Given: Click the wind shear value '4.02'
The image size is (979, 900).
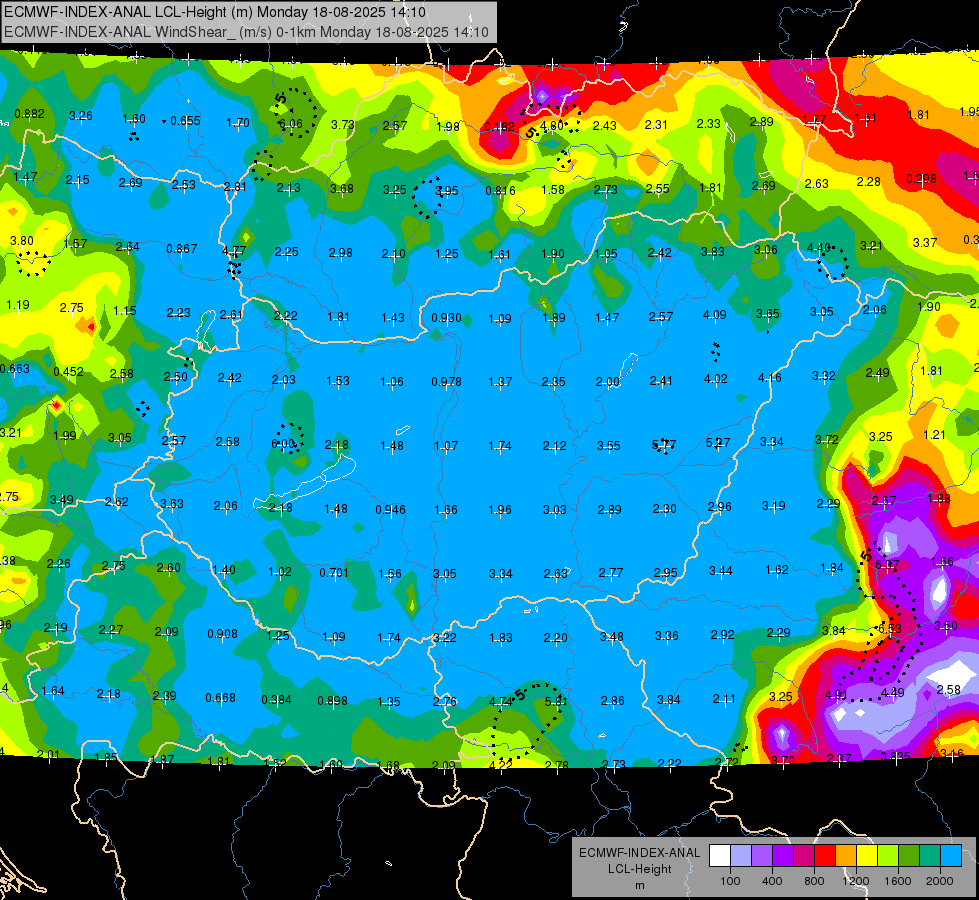Looking at the screenshot, I should (x=716, y=378).
